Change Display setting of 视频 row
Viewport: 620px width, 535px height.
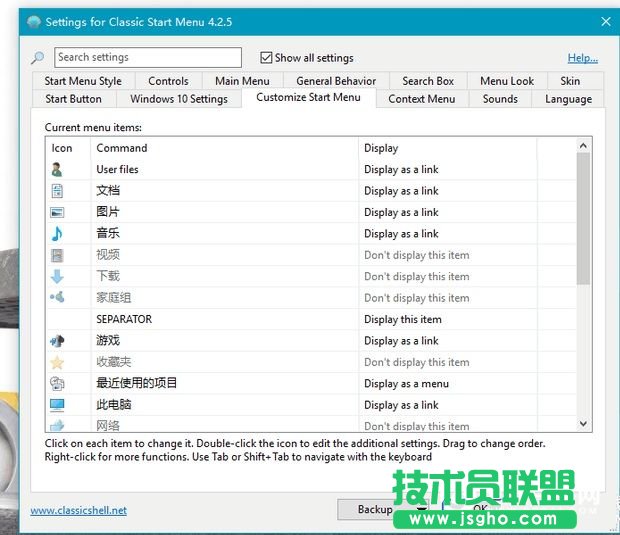[x=448, y=255]
